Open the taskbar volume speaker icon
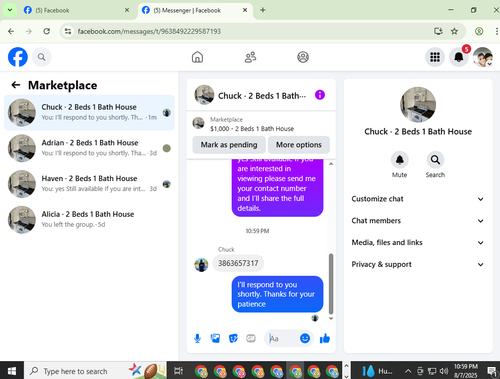 [444, 371]
